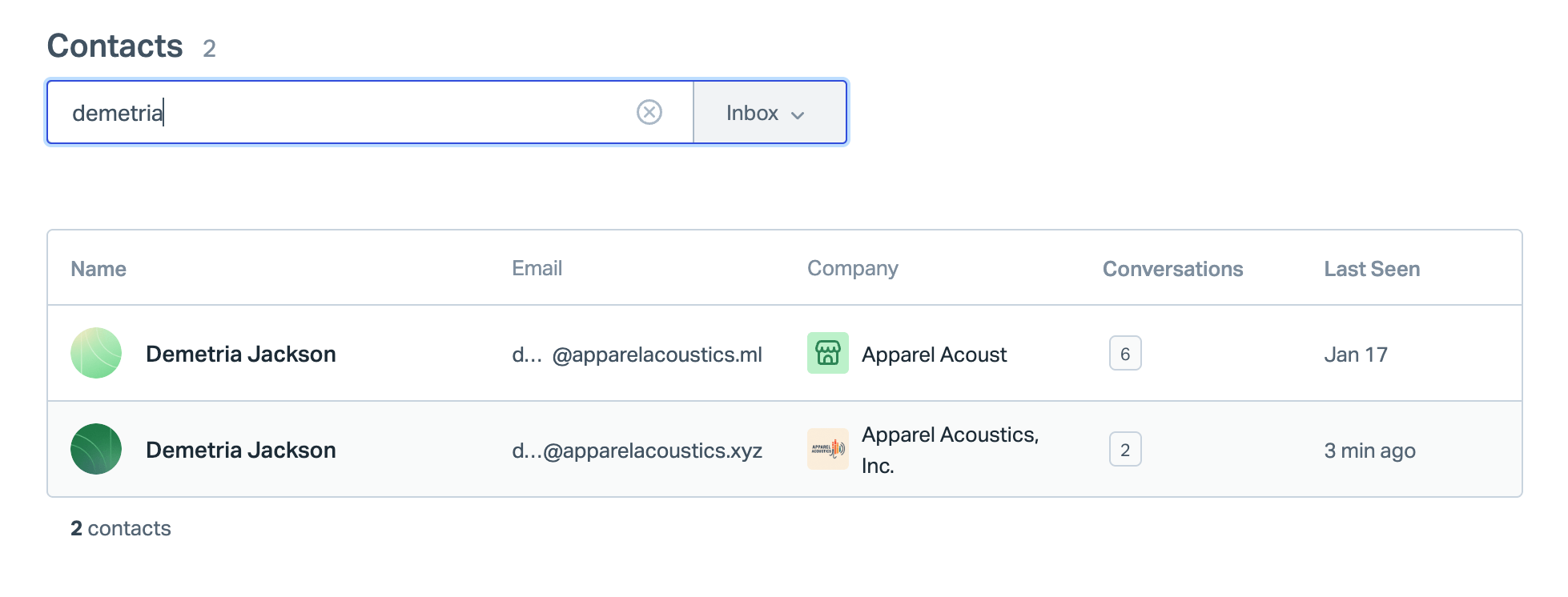
Task: Click the conversations badge showing 2
Action: (x=1124, y=450)
